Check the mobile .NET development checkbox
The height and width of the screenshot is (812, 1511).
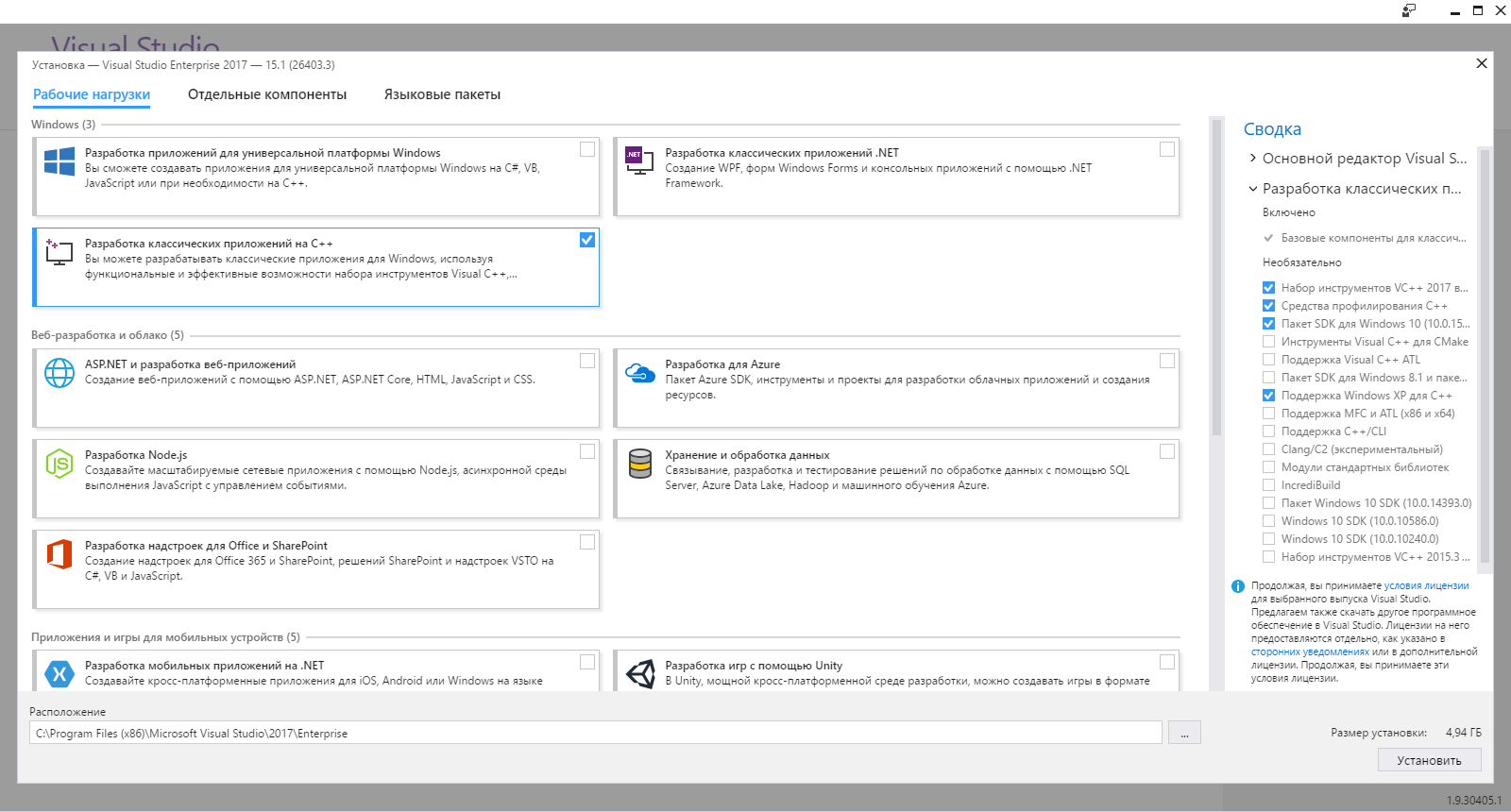click(x=587, y=662)
